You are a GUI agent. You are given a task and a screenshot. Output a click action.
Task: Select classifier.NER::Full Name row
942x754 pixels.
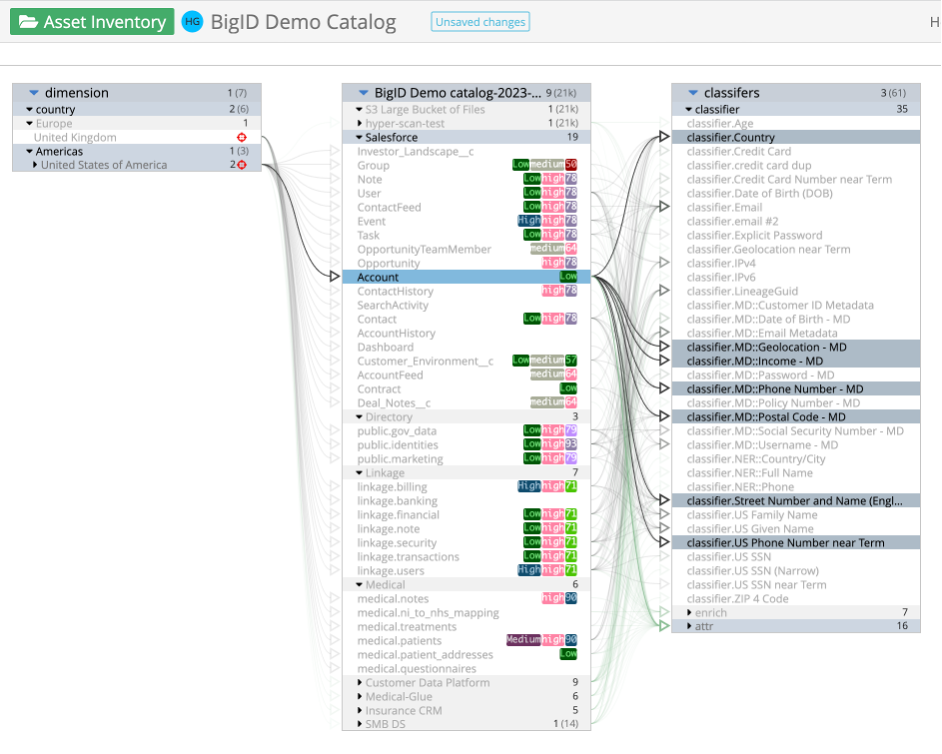796,473
